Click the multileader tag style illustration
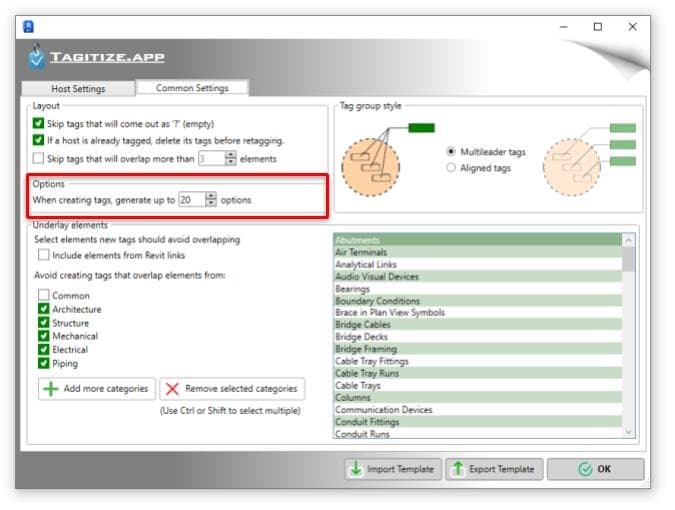The height and width of the screenshot is (510, 675). tap(388, 159)
